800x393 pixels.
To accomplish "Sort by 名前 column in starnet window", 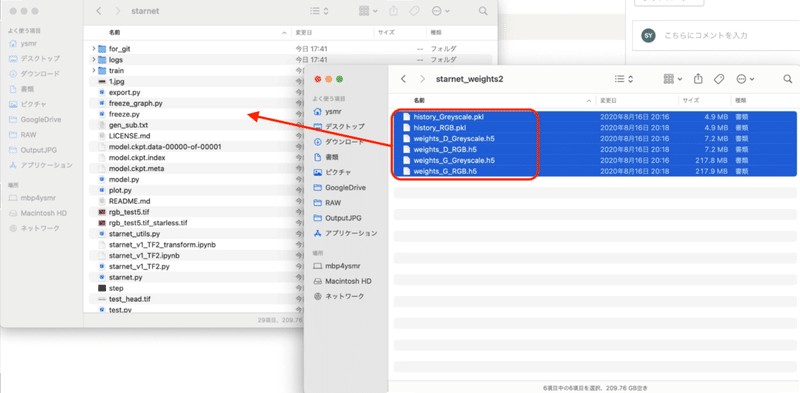I will 114,32.
